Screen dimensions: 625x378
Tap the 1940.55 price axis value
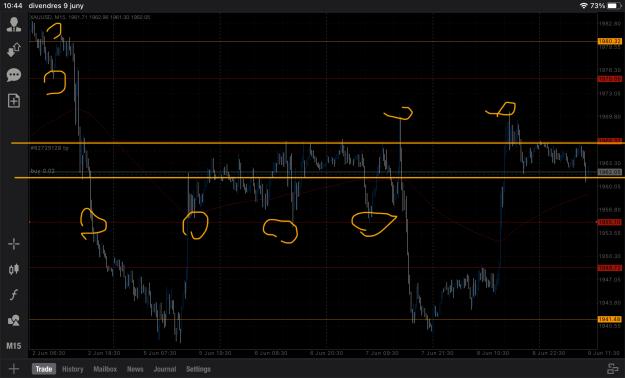tap(609, 326)
